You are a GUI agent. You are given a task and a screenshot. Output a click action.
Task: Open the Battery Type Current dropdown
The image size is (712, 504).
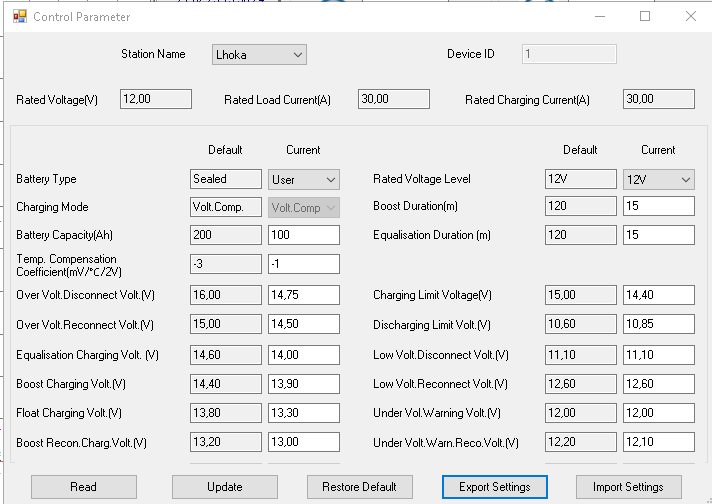tap(304, 179)
